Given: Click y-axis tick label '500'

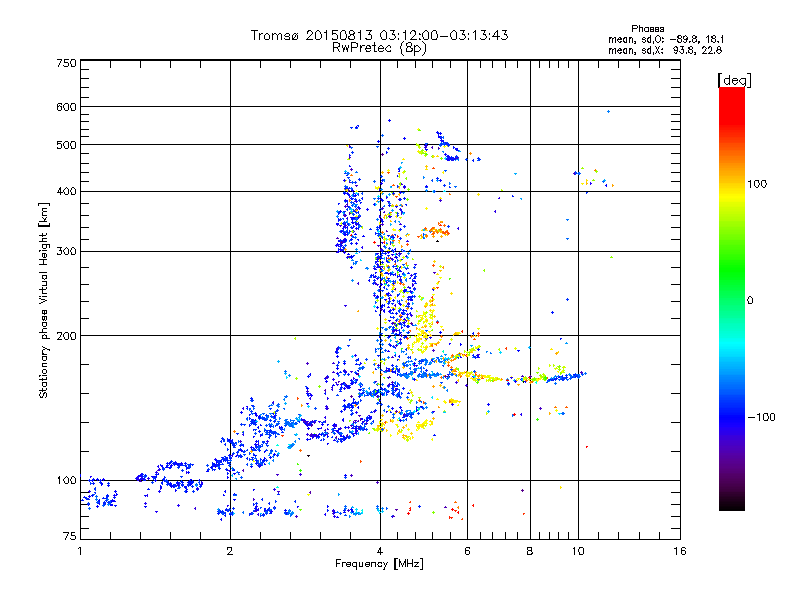Looking at the screenshot, I should (67, 145).
